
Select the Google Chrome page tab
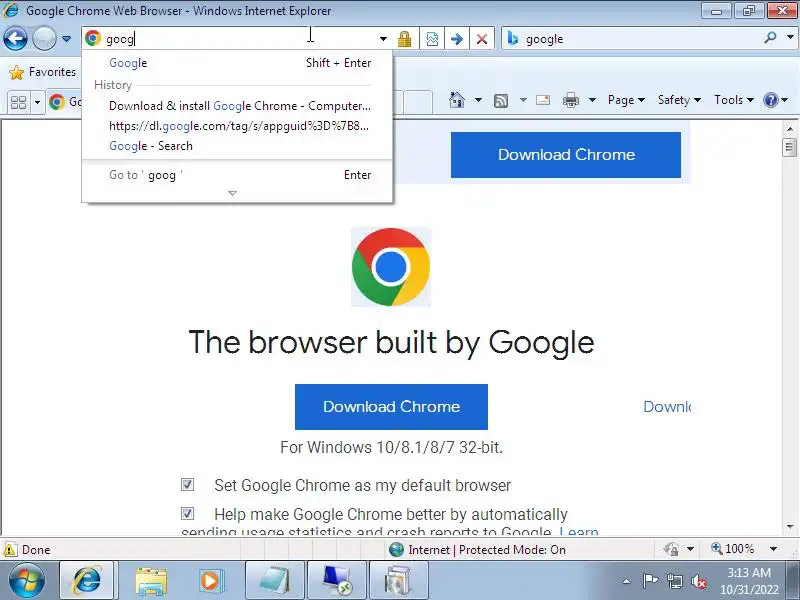[64, 102]
